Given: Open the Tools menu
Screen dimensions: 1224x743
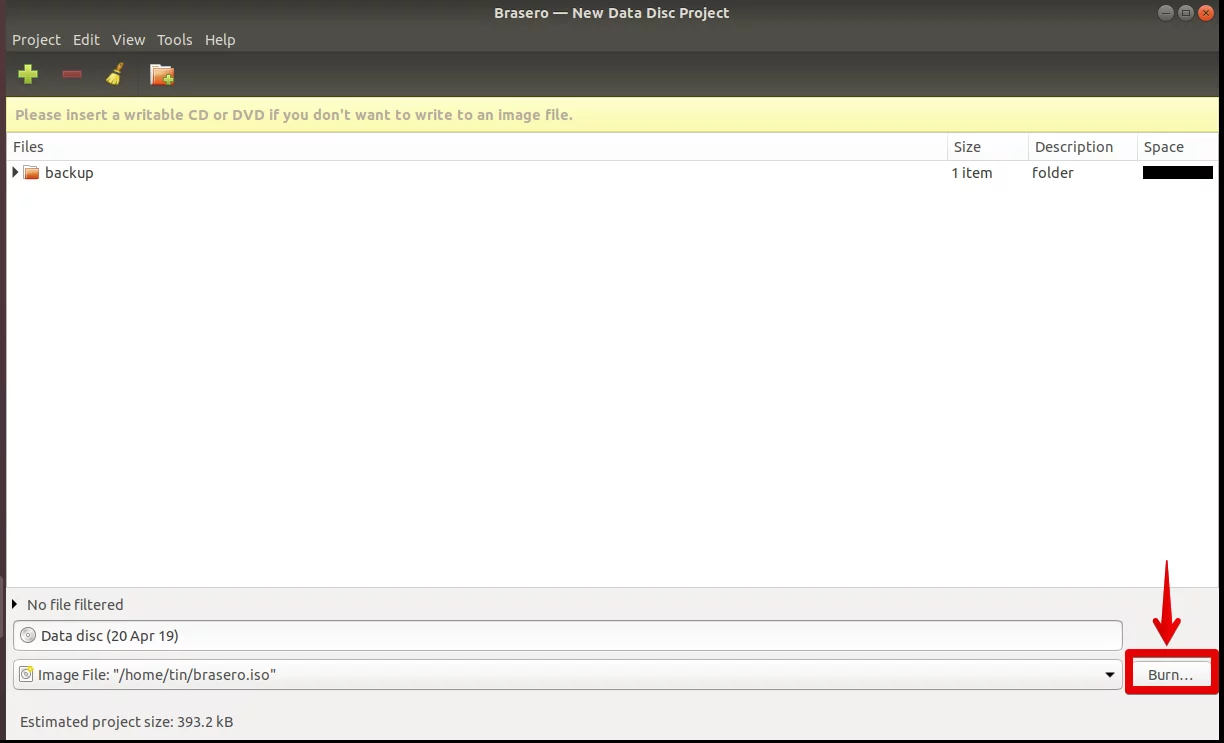Looking at the screenshot, I should tap(174, 40).
